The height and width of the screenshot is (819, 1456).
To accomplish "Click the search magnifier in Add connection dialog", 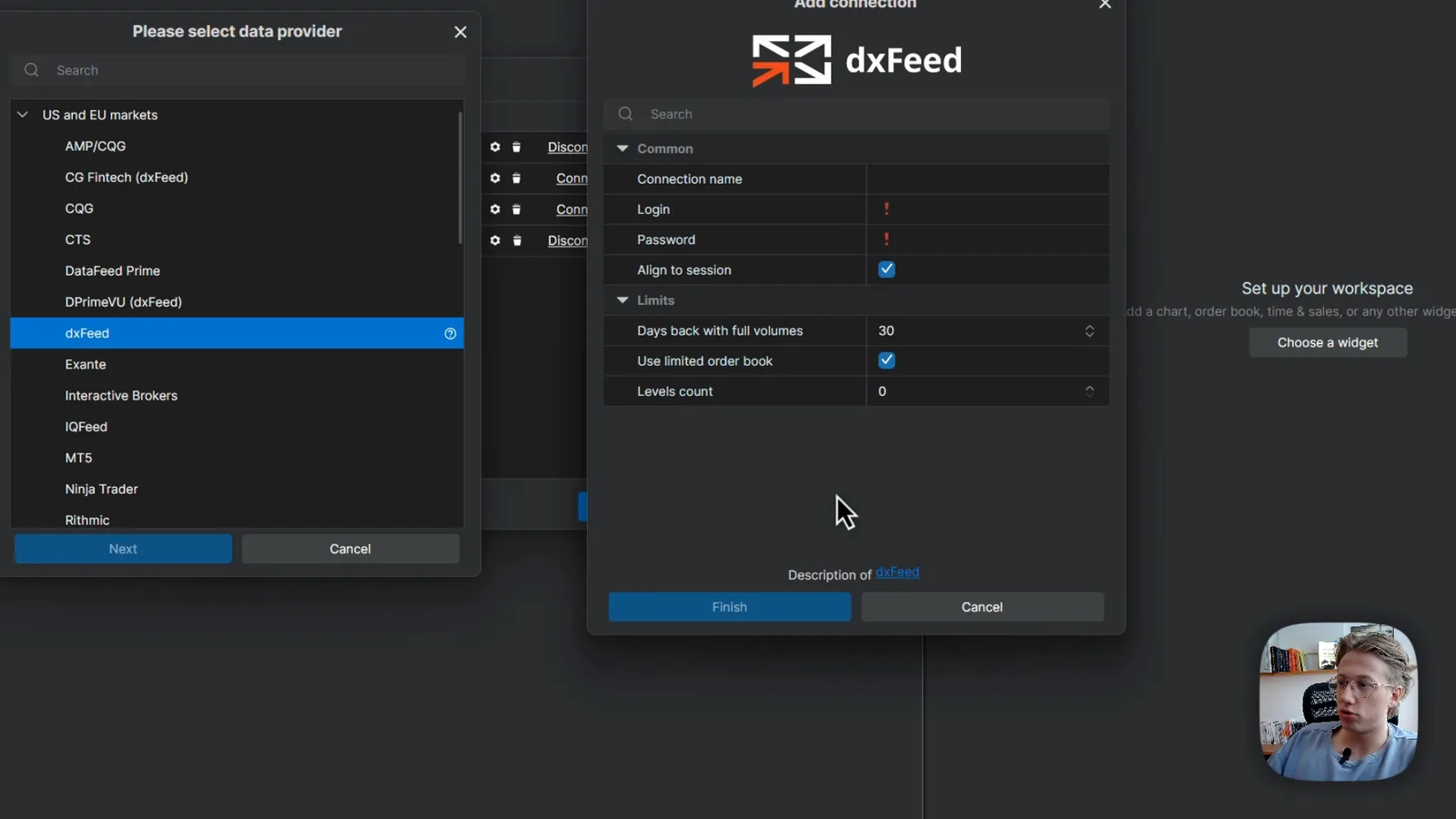I will tap(625, 114).
